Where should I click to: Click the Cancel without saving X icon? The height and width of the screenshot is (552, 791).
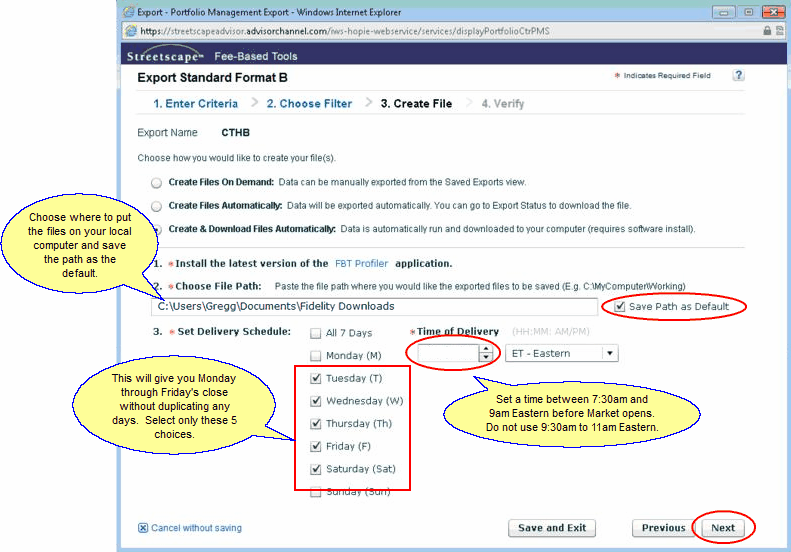(143, 528)
